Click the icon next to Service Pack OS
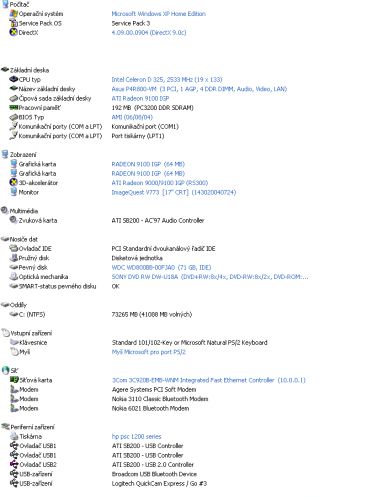Screen dimensions: 367x500 [x=14, y=23]
